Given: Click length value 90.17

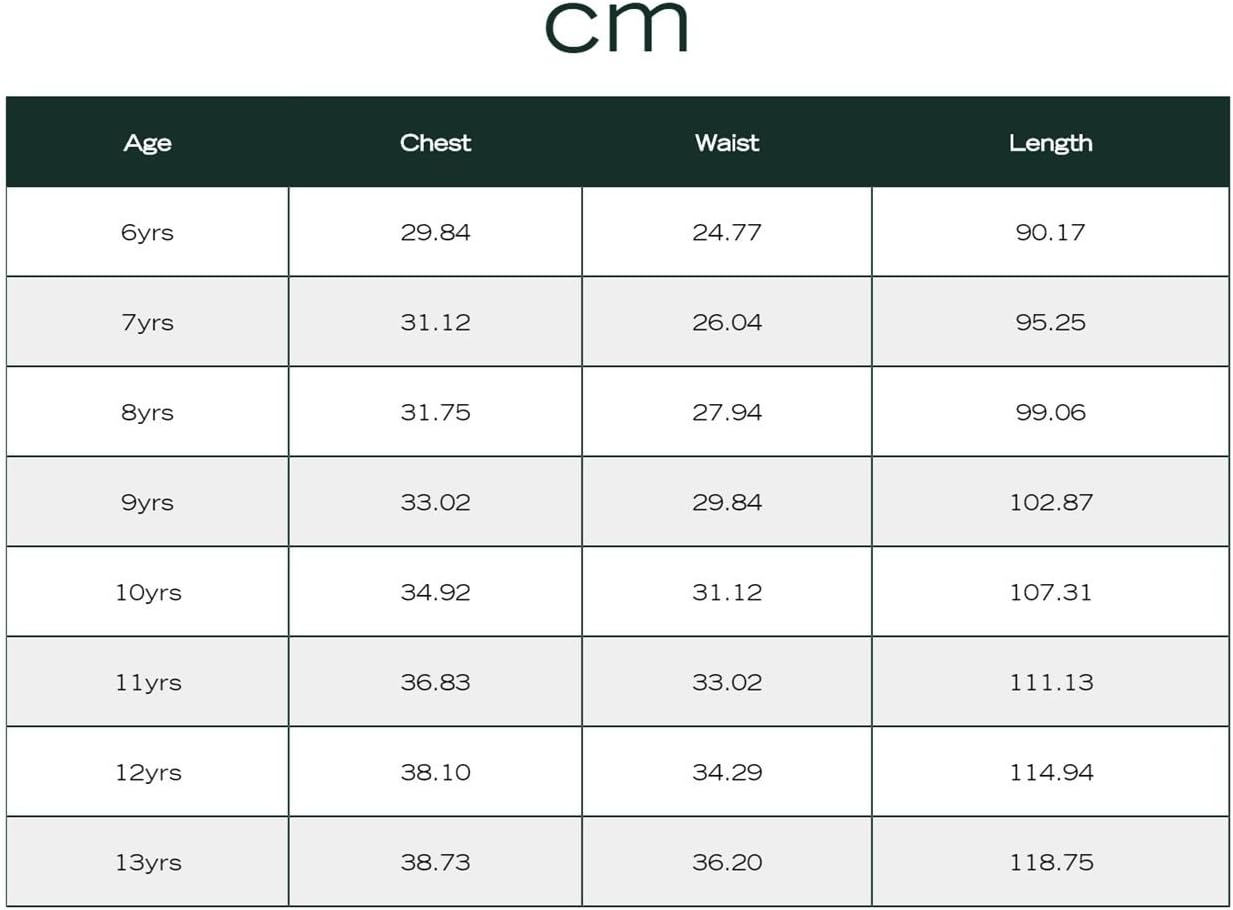Looking at the screenshot, I should pyautogui.click(x=1050, y=232).
